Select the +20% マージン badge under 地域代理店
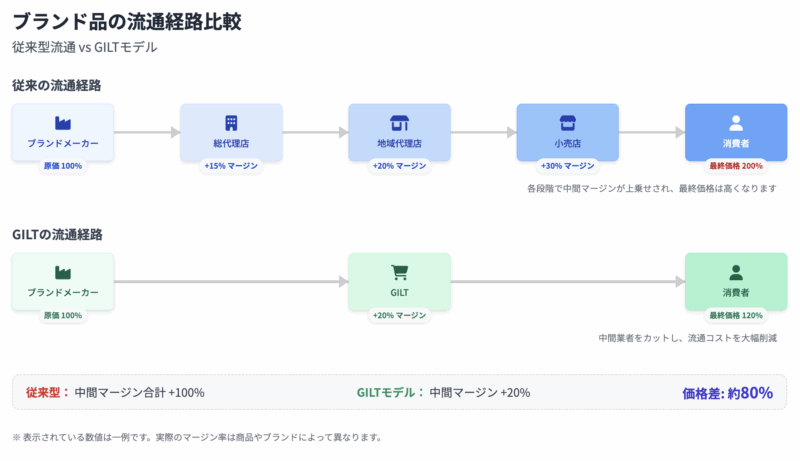The height and width of the screenshot is (461, 800). pos(399,166)
